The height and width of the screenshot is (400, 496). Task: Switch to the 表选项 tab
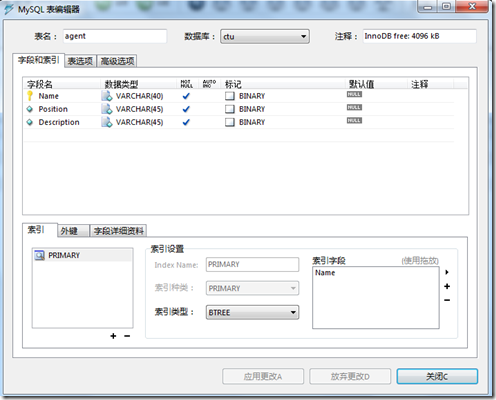point(80,61)
